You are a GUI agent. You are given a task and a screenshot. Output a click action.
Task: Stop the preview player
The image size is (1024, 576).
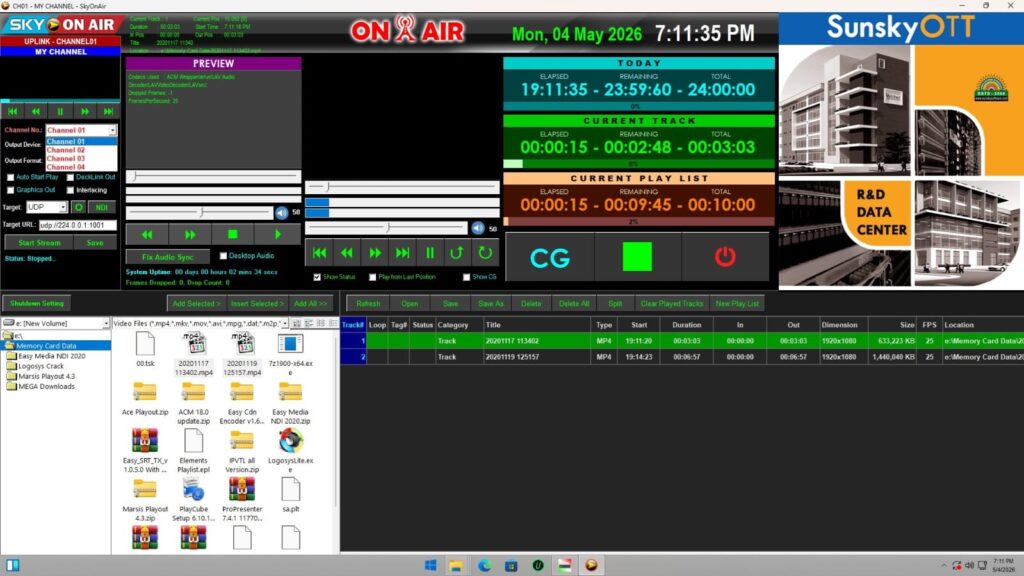[x=232, y=234]
